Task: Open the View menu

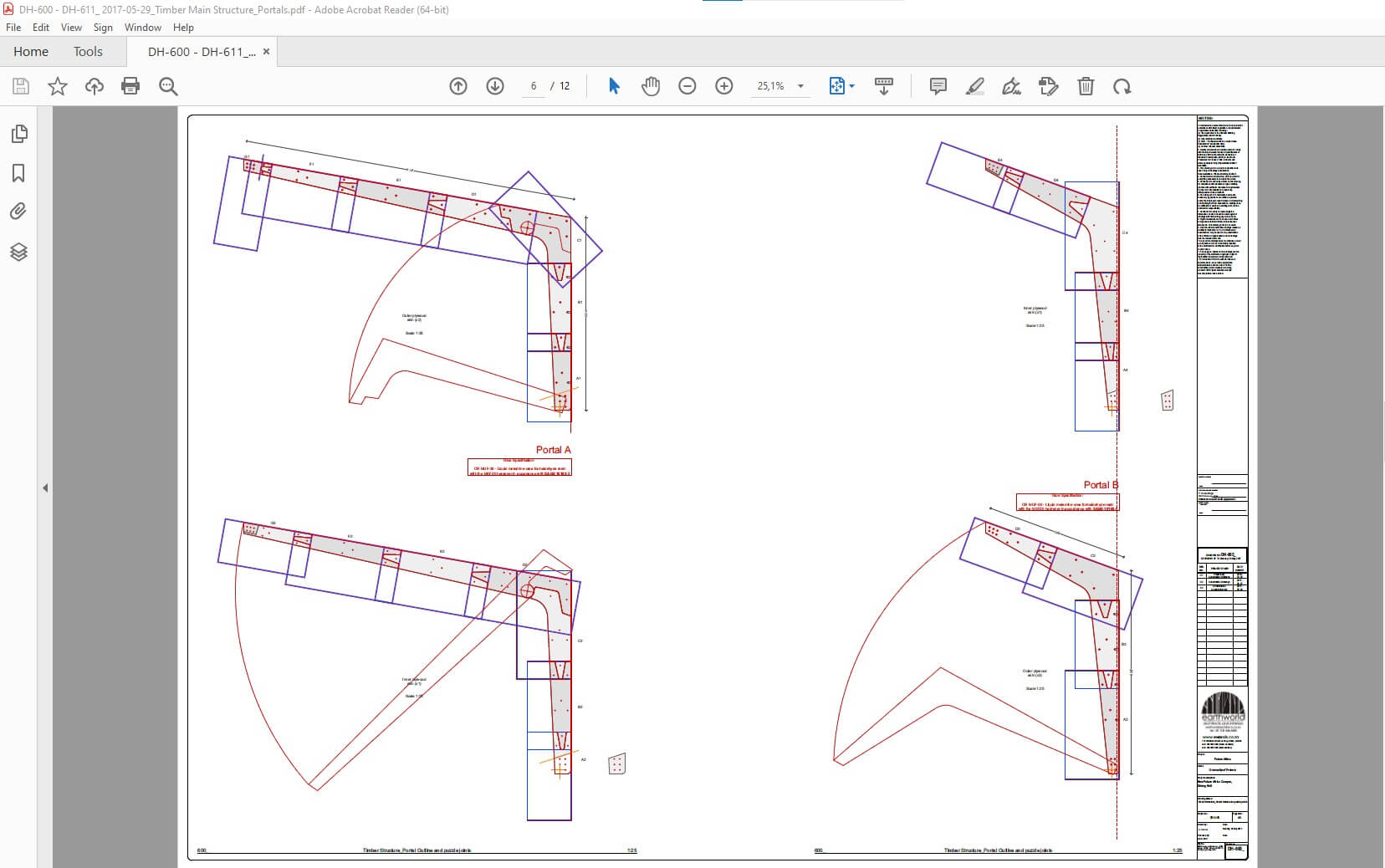Action: [x=72, y=28]
